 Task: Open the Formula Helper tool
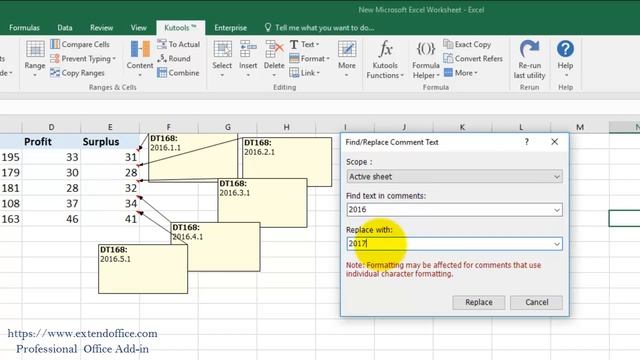425,60
